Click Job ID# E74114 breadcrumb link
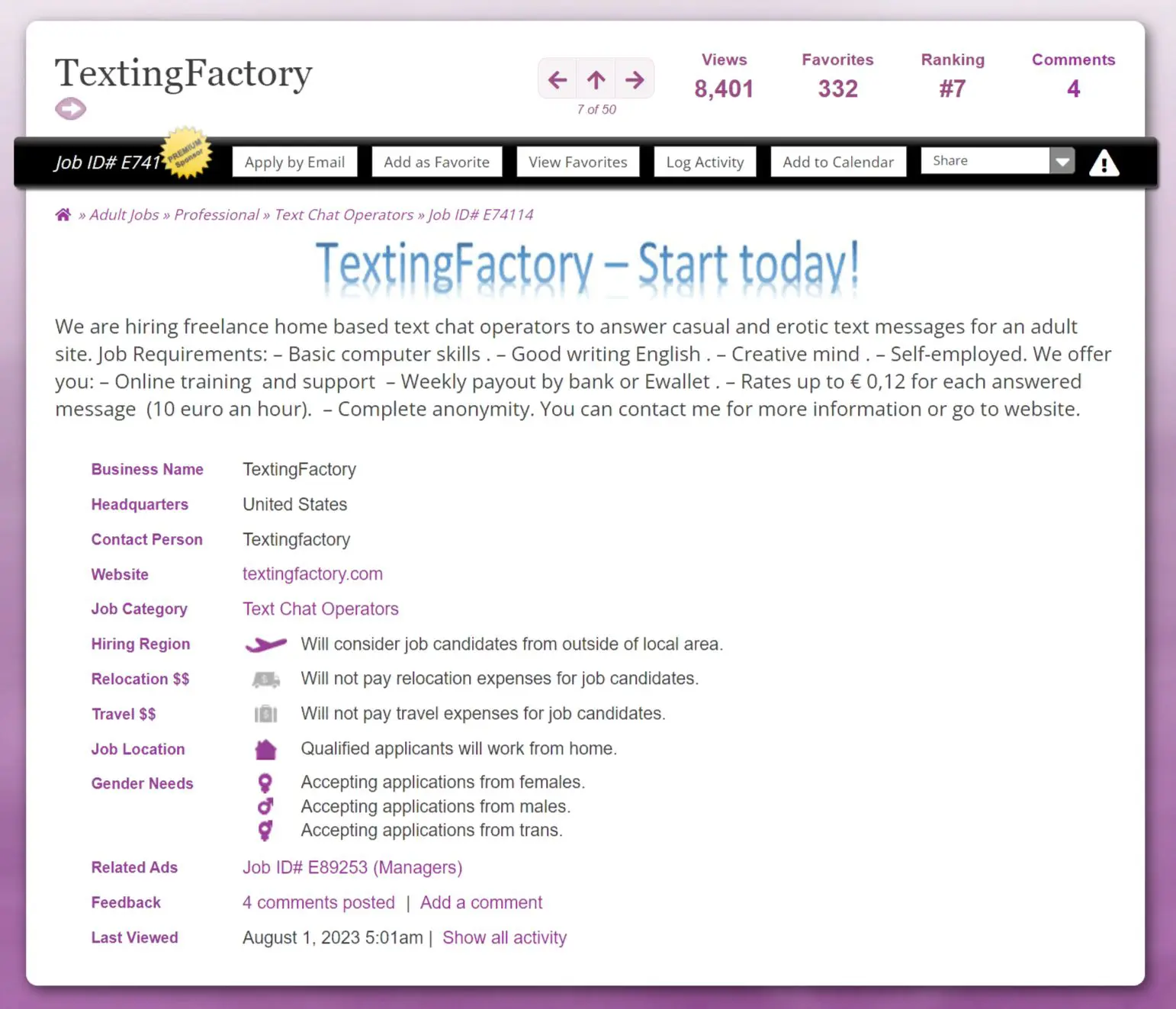Image resolution: width=1176 pixels, height=1009 pixels. click(480, 214)
